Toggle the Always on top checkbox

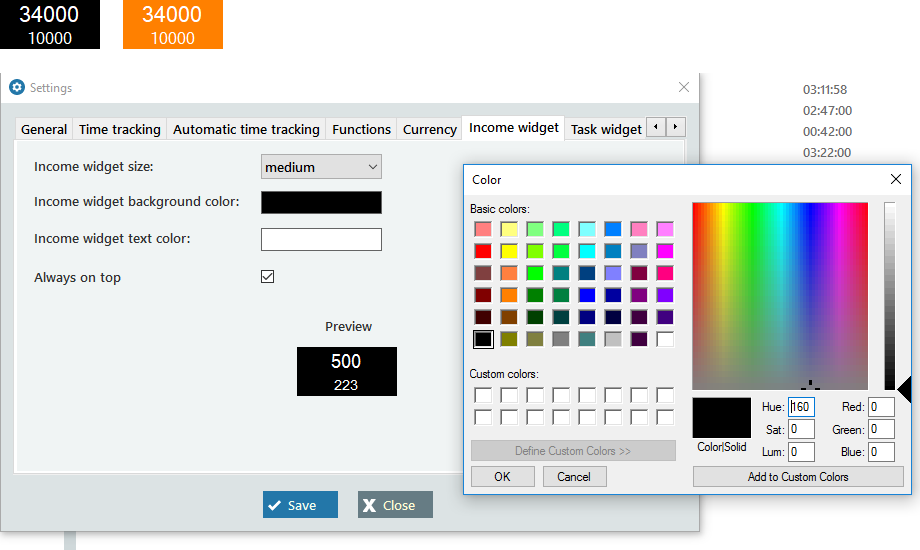pyautogui.click(x=267, y=277)
